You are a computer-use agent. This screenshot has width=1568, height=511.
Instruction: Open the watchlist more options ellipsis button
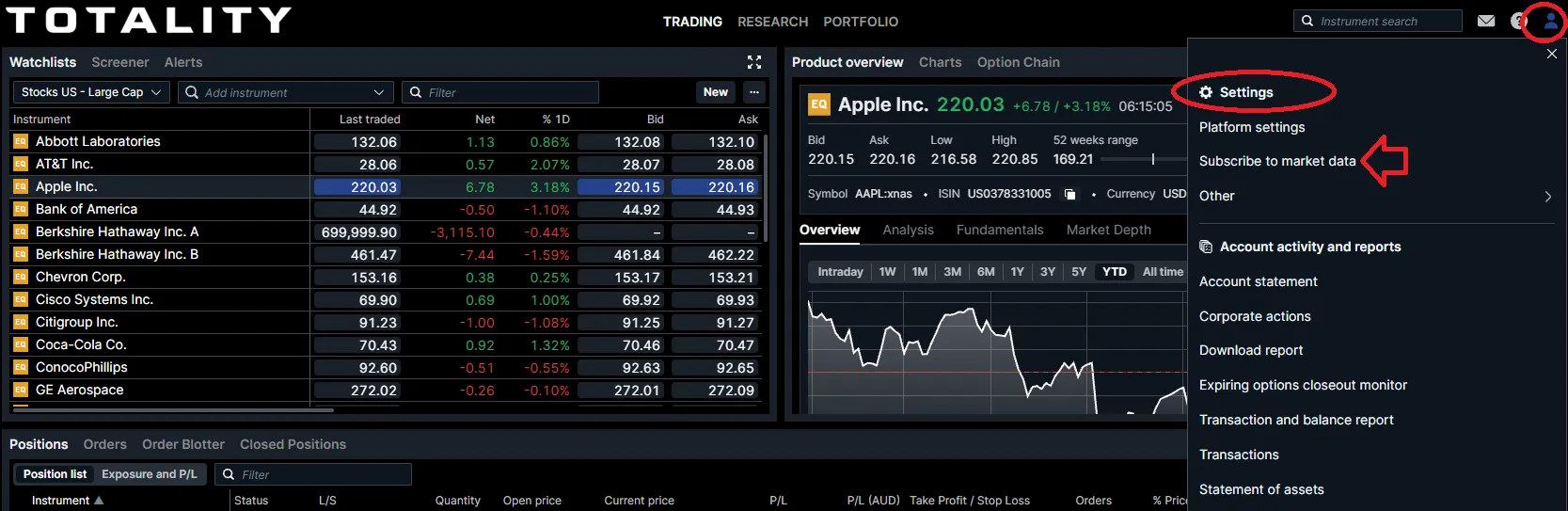click(x=754, y=92)
